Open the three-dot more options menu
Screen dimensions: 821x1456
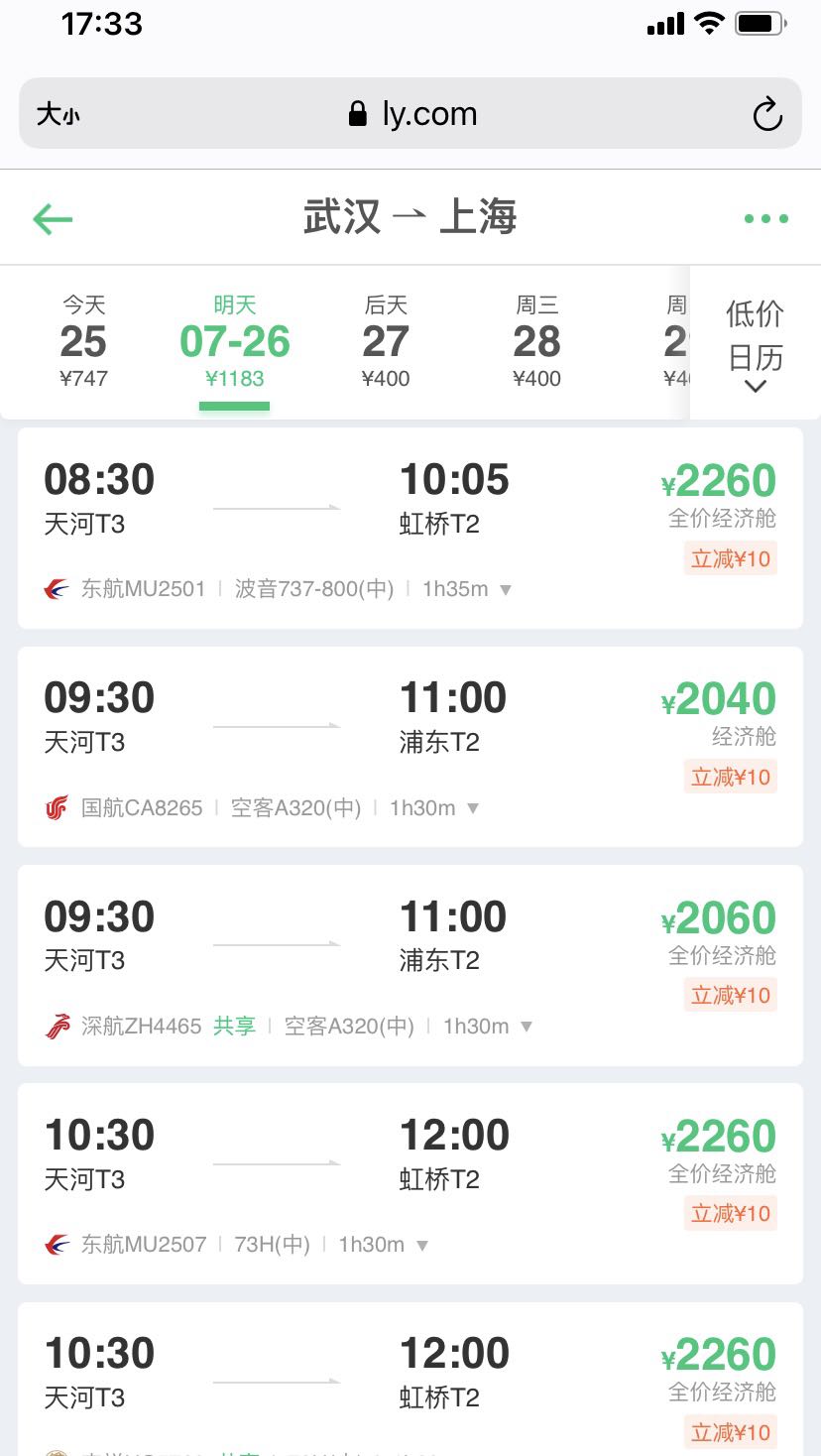pyautogui.click(x=766, y=219)
